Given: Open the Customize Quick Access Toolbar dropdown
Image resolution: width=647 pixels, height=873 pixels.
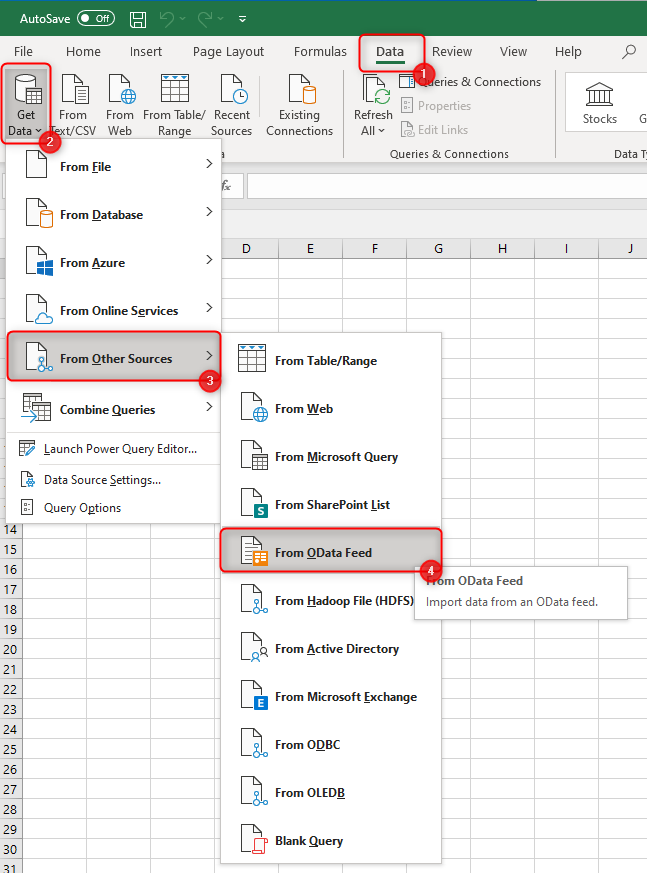Looking at the screenshot, I should click(242, 19).
